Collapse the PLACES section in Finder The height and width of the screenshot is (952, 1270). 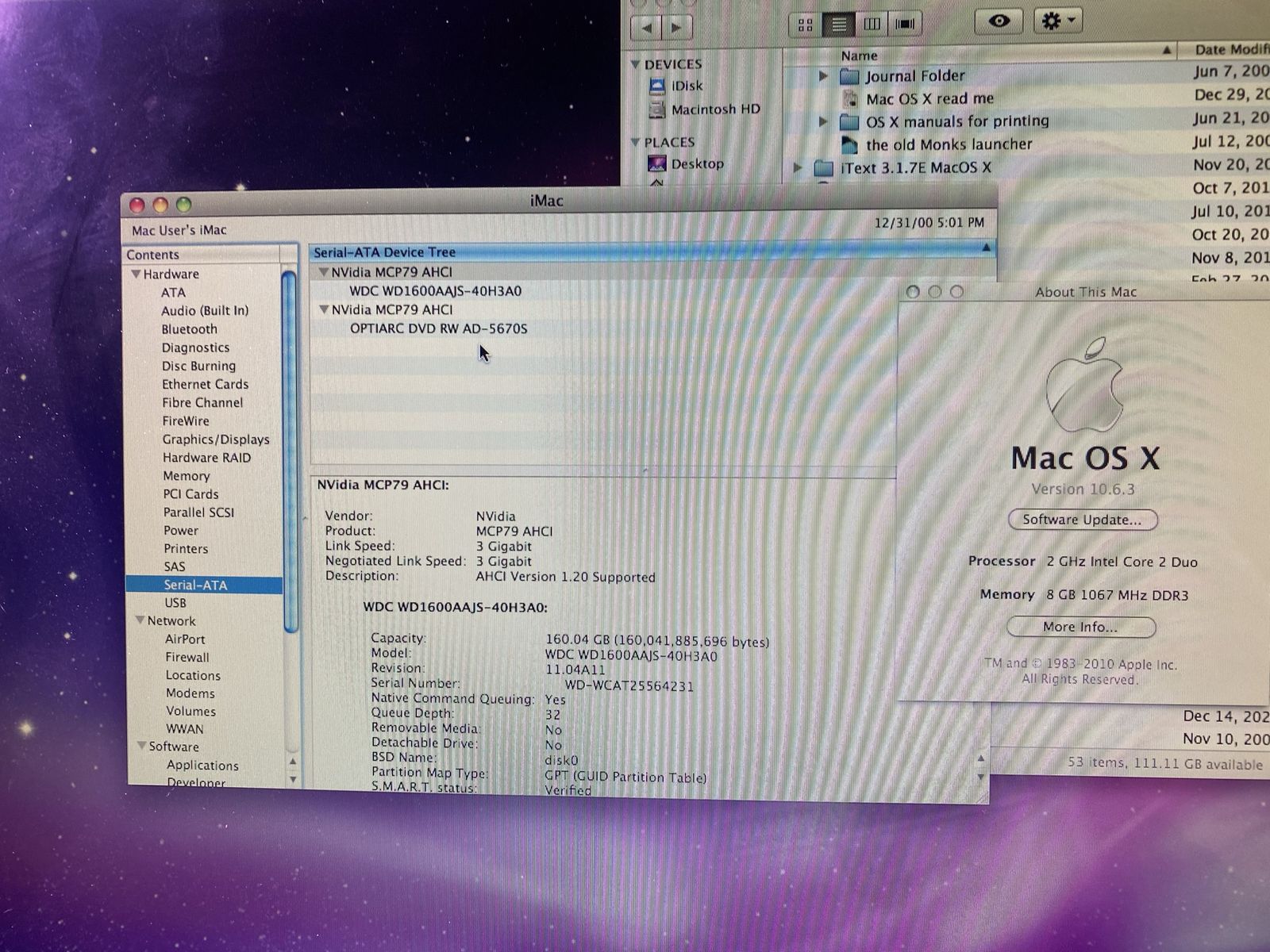click(635, 142)
